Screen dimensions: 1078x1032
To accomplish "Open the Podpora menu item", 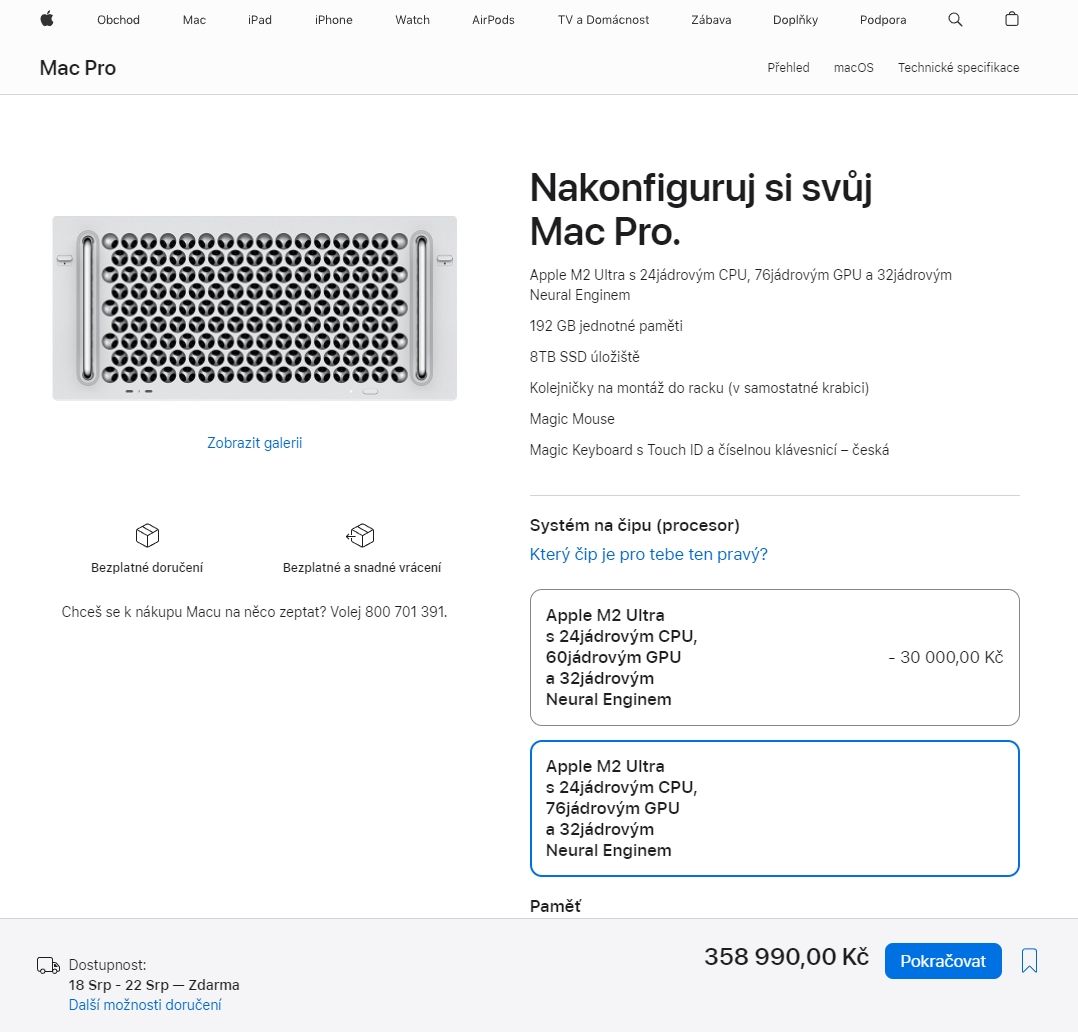I will (883, 20).
